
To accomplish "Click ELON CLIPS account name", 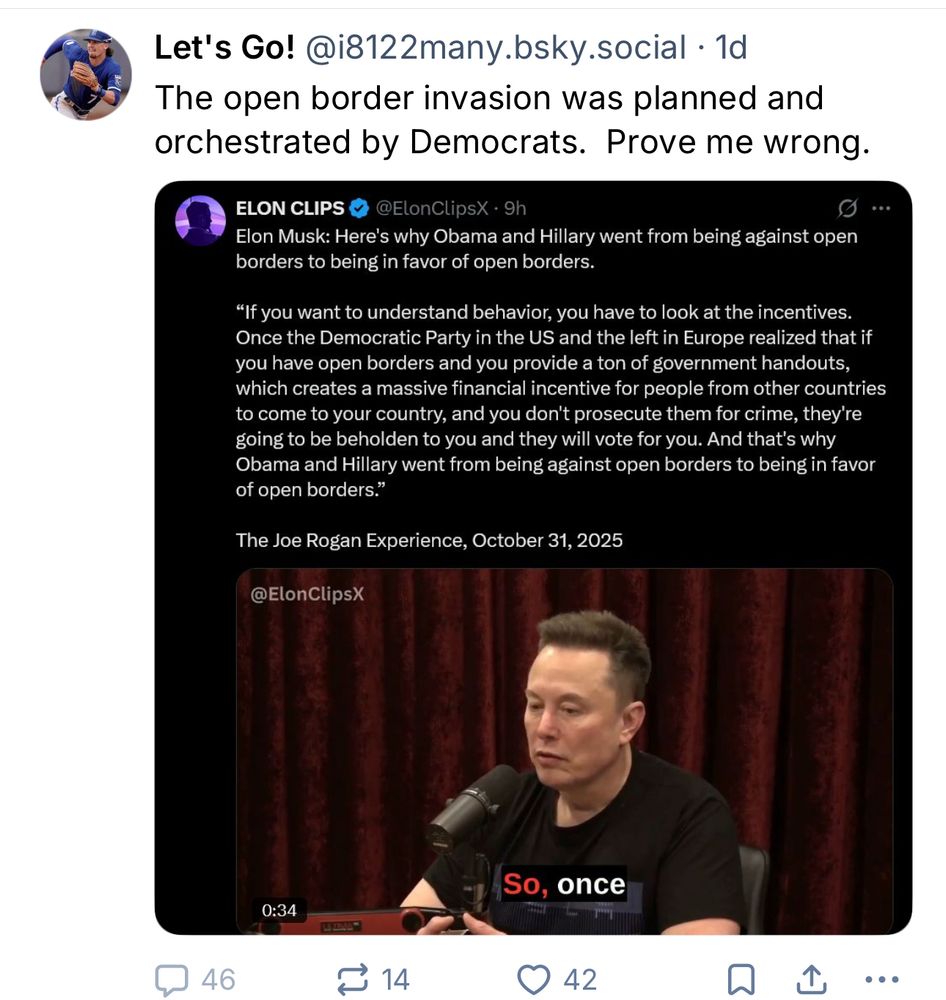I will [290, 208].
